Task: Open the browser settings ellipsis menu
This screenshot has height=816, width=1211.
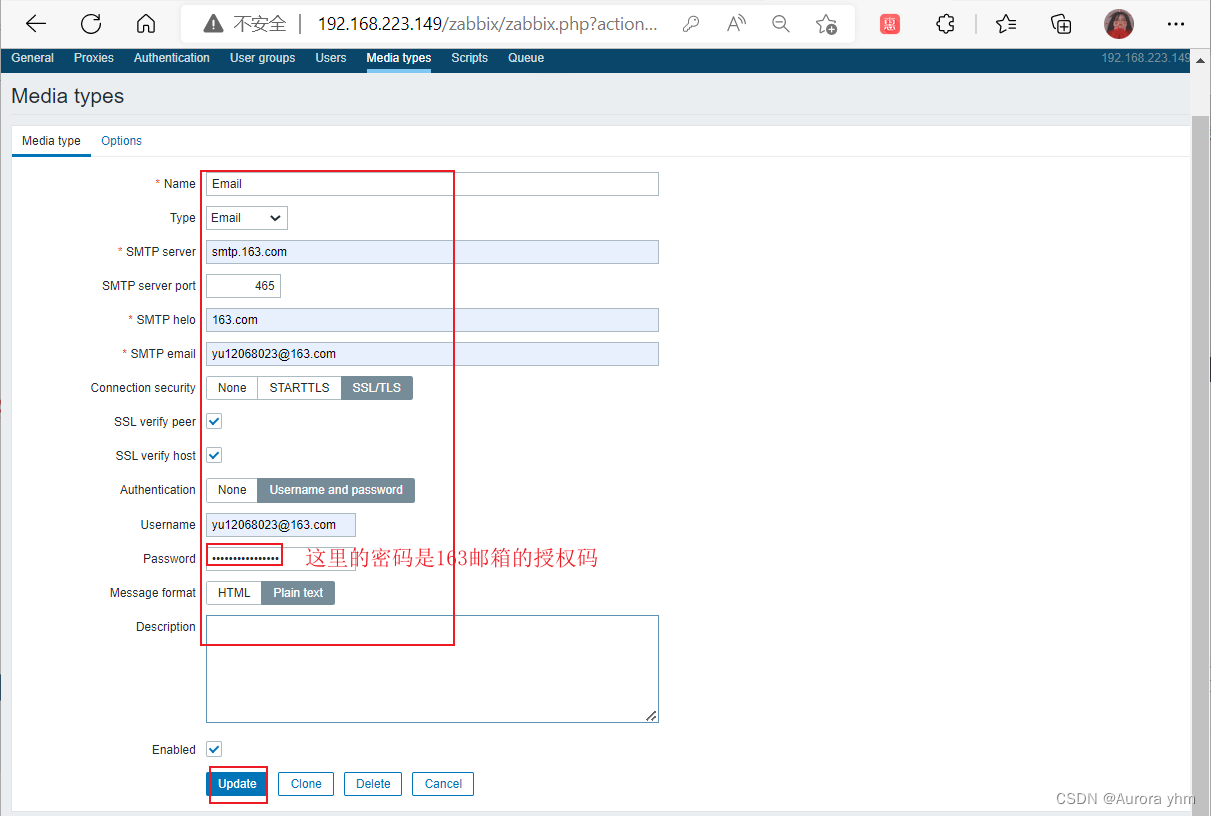Action: (1175, 24)
